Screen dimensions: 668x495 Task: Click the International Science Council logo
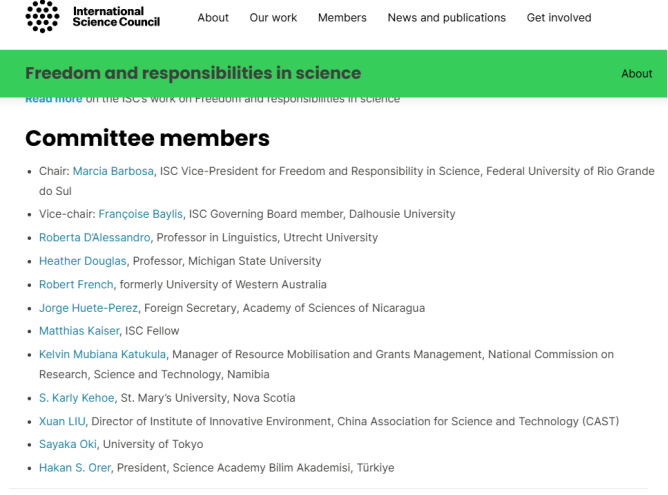click(x=92, y=16)
